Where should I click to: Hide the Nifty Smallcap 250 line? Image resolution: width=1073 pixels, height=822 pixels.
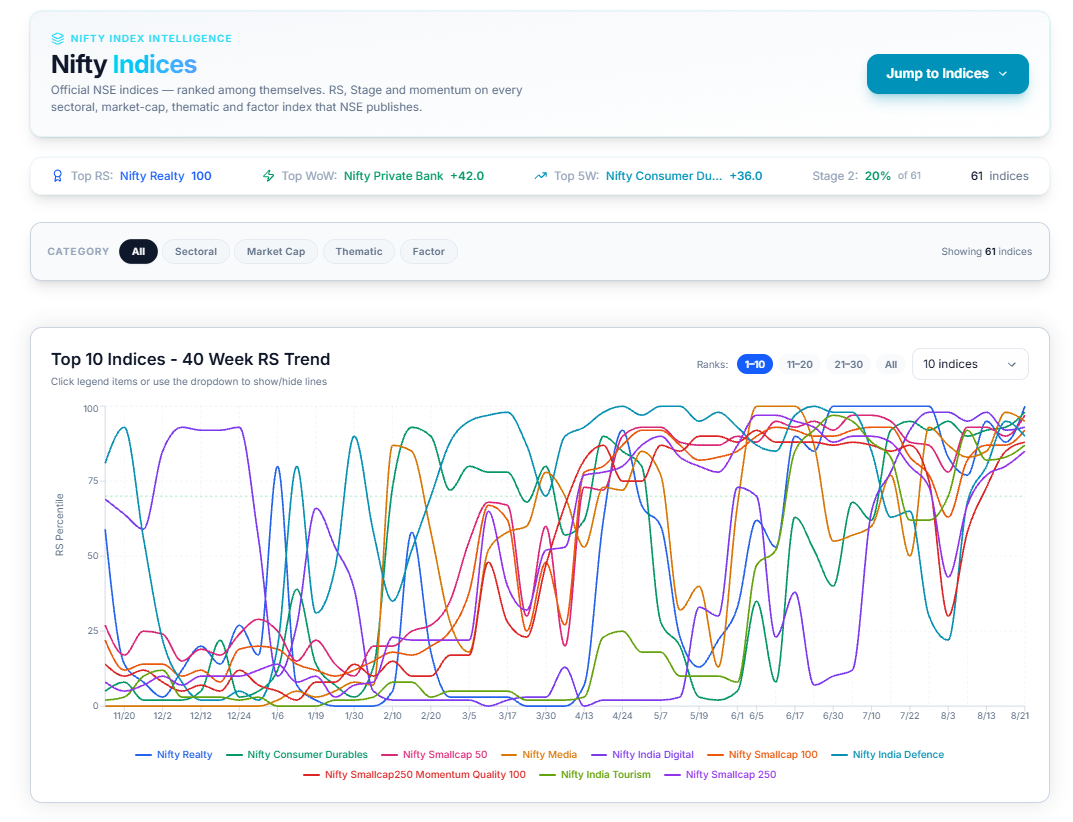tap(720, 774)
